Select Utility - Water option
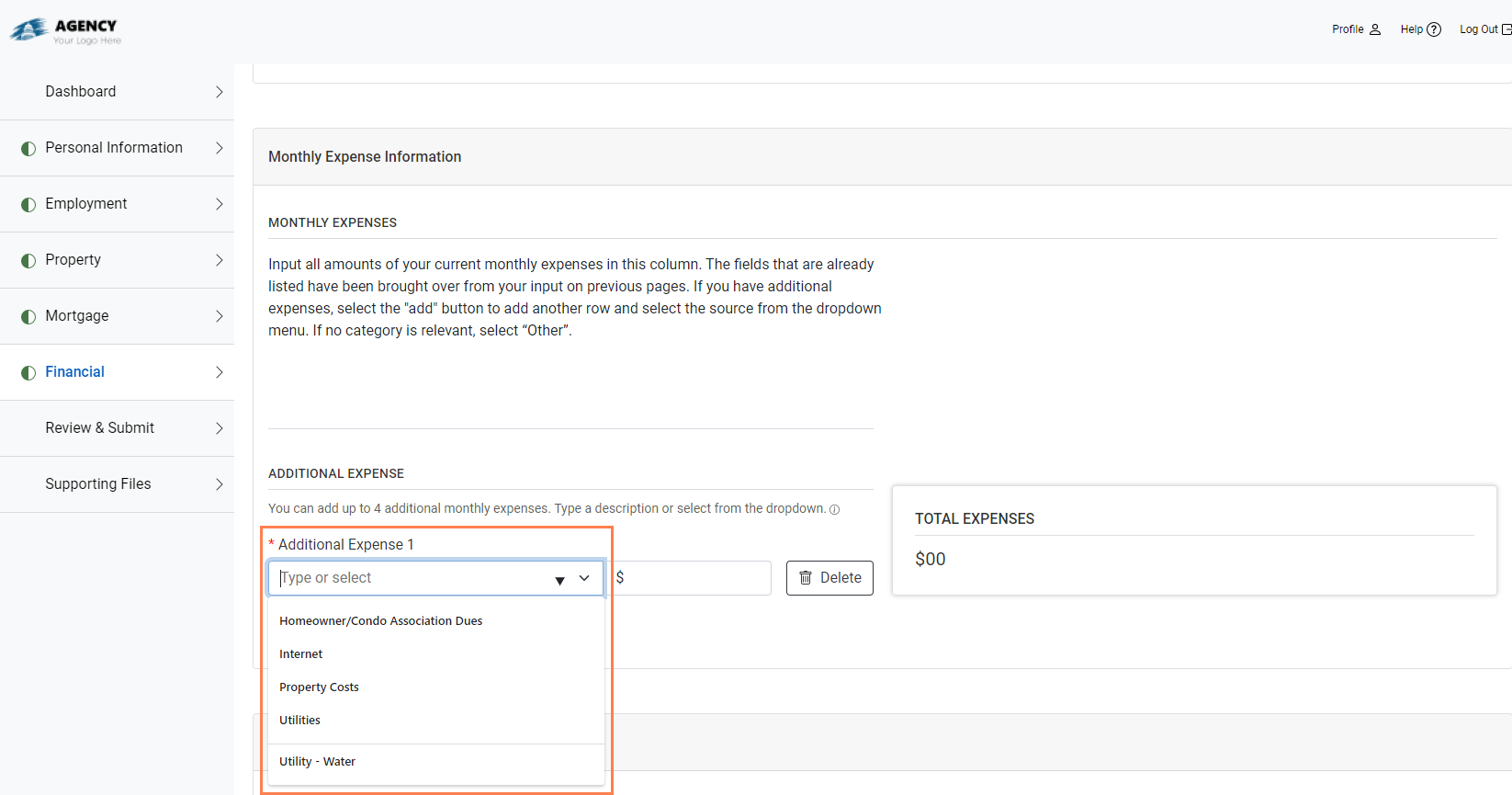The image size is (1512, 795). [x=317, y=762]
